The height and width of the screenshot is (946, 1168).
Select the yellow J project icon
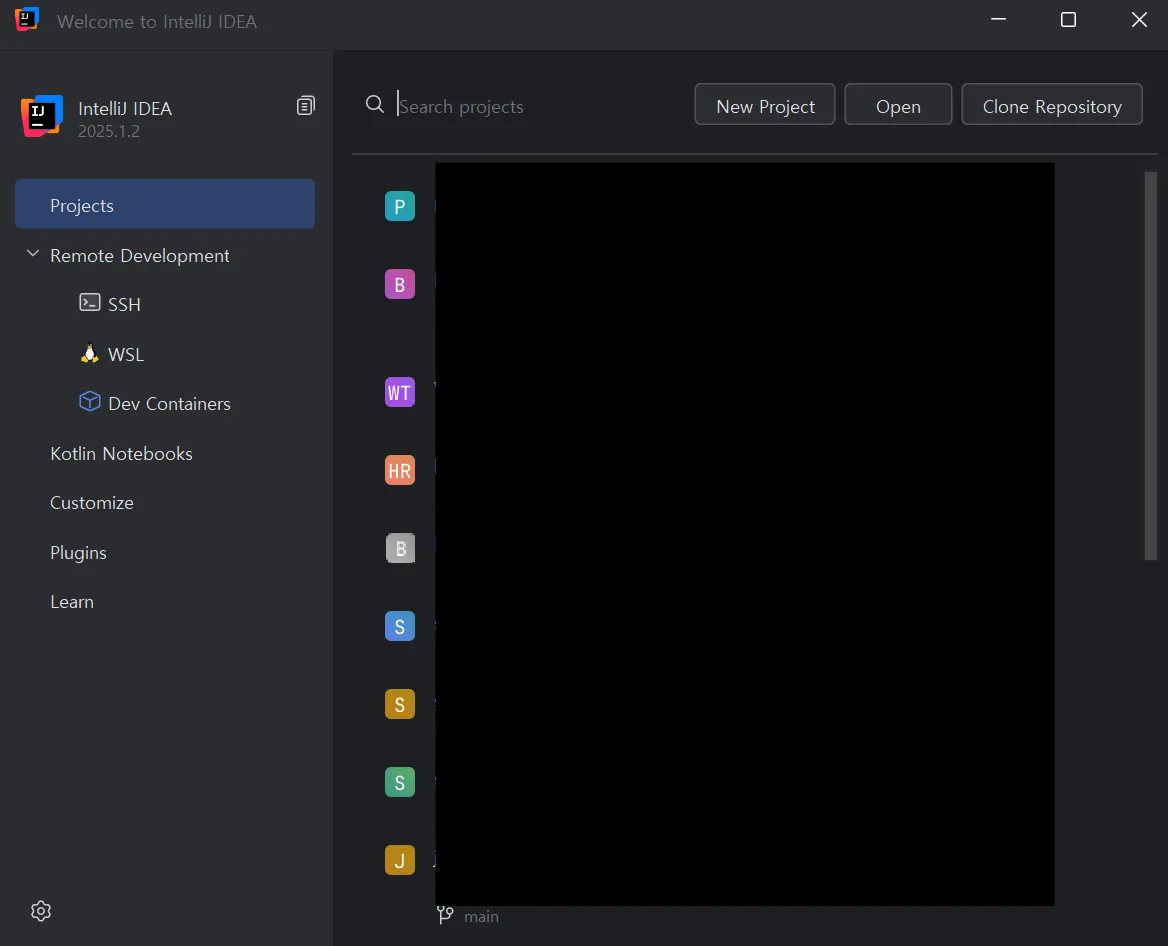400,860
